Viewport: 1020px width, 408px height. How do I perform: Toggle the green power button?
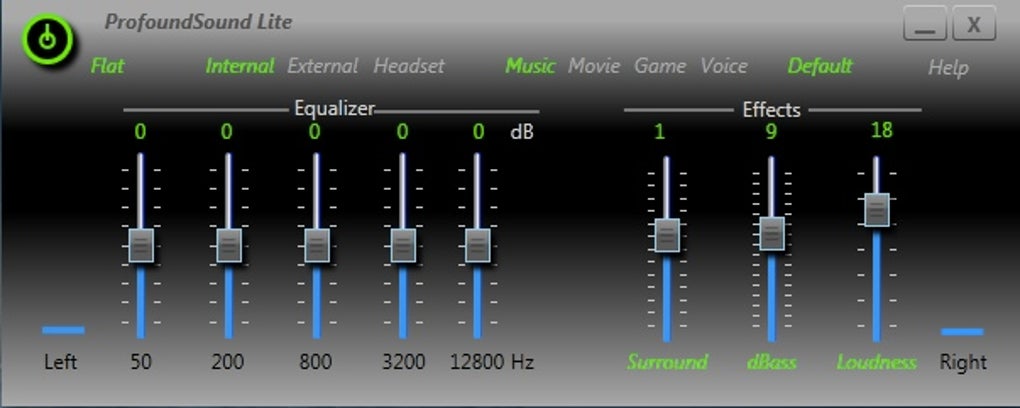pyautogui.click(x=46, y=40)
